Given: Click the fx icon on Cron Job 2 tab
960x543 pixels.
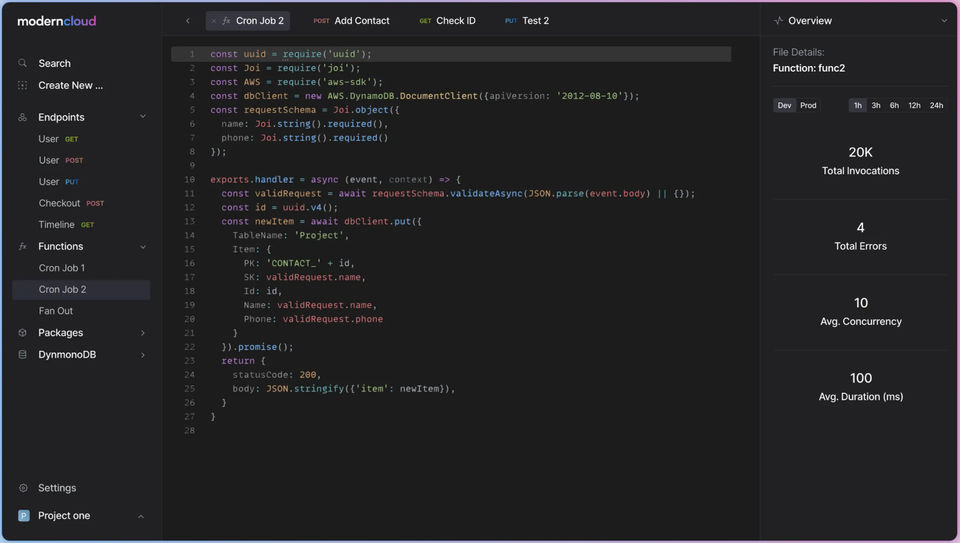Looking at the screenshot, I should click(x=227, y=21).
